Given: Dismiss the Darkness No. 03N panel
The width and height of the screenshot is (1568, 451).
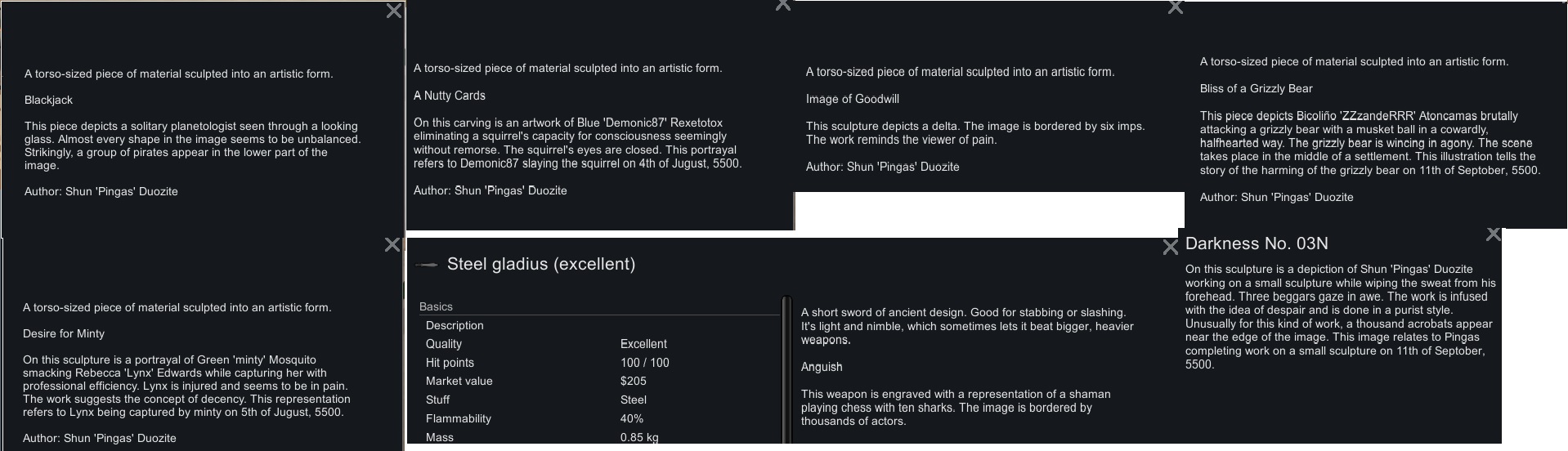Looking at the screenshot, I should [1493, 235].
